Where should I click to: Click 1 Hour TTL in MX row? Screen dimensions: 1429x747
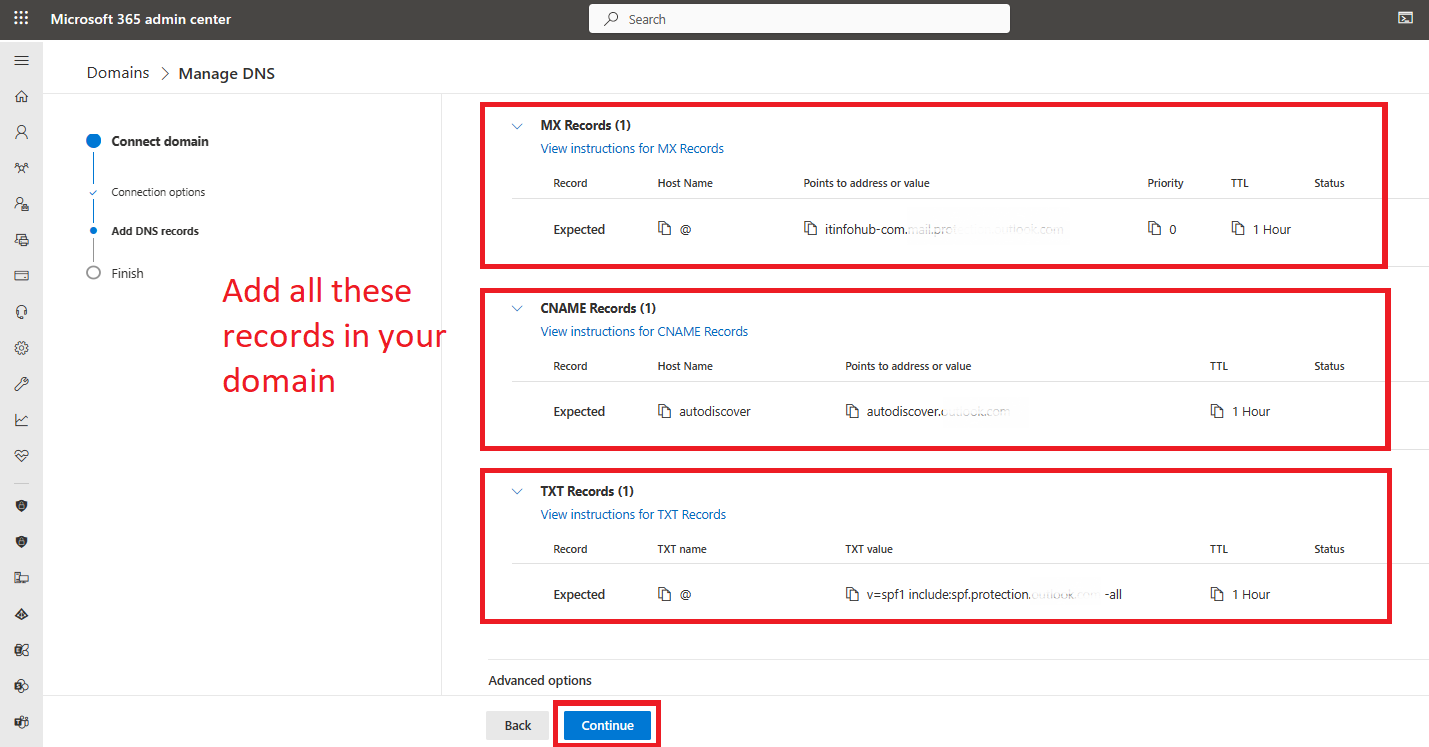(1272, 229)
